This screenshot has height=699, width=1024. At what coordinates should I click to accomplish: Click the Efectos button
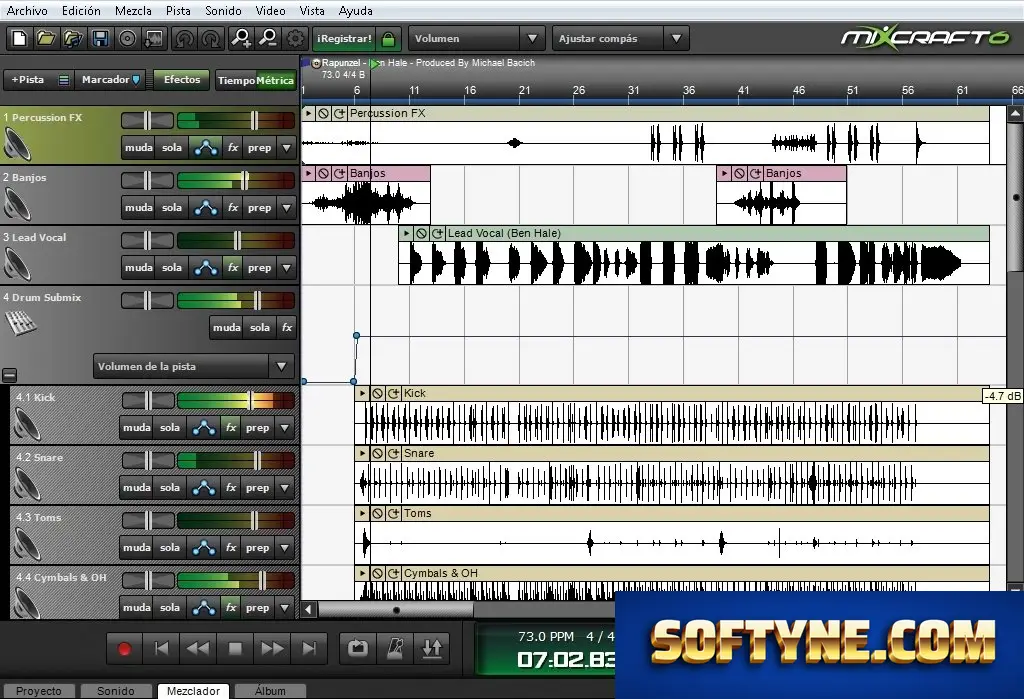pyautogui.click(x=182, y=80)
